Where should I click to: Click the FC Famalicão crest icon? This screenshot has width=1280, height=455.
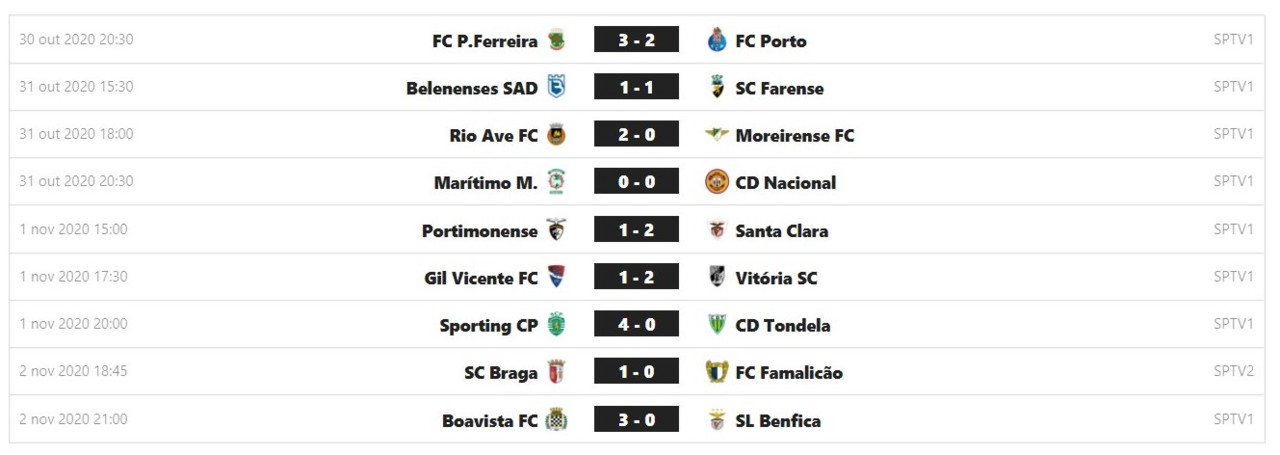pos(716,372)
